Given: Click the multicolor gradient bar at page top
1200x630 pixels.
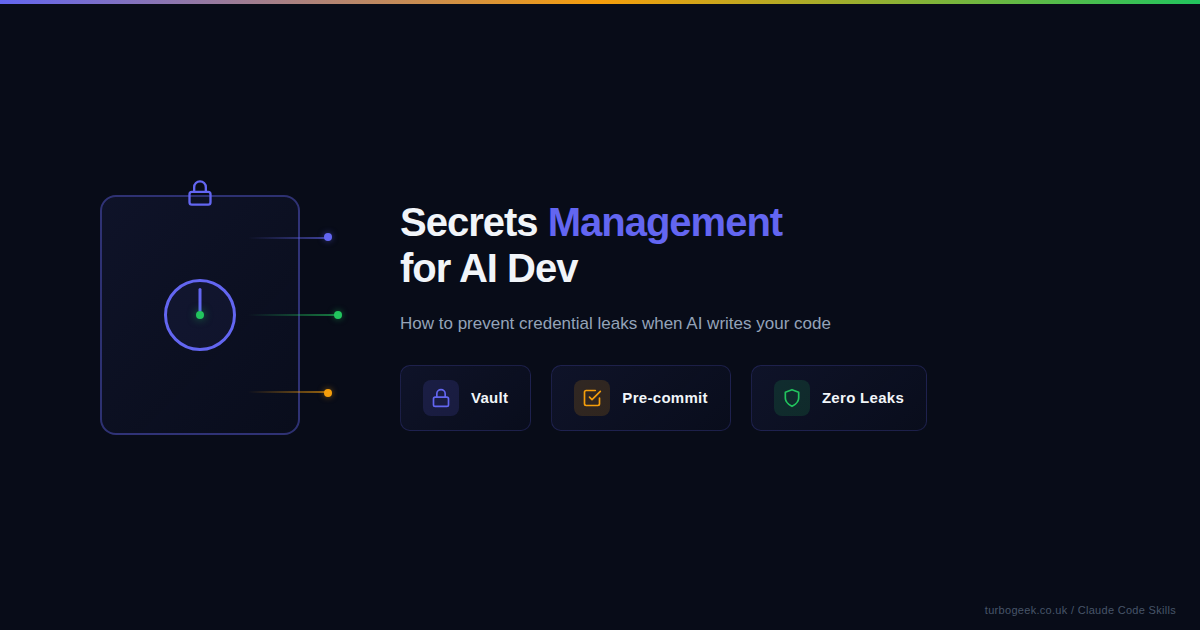Looking at the screenshot, I should [600, 2].
